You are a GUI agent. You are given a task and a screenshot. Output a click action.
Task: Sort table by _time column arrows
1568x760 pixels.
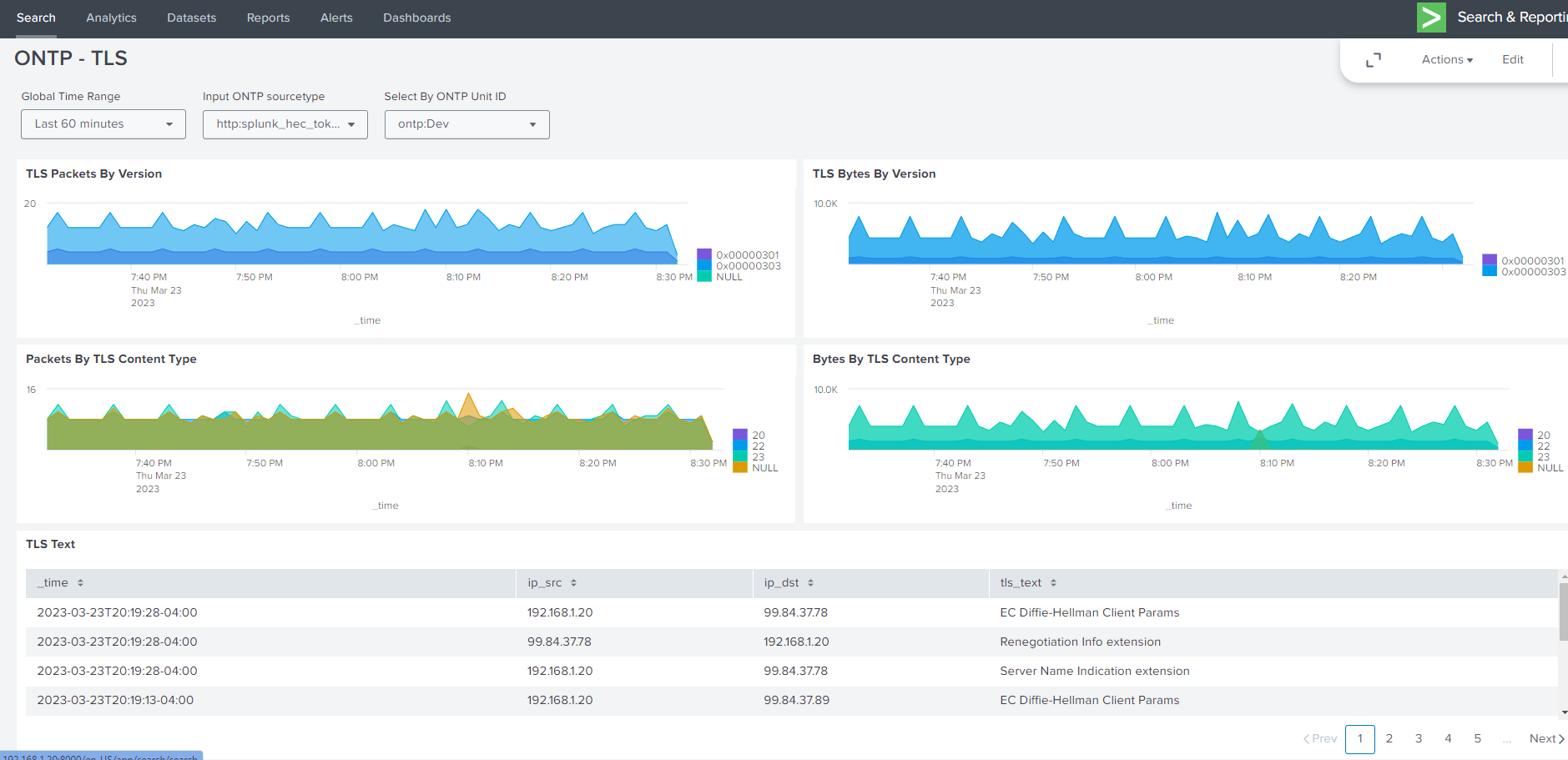pos(80,583)
